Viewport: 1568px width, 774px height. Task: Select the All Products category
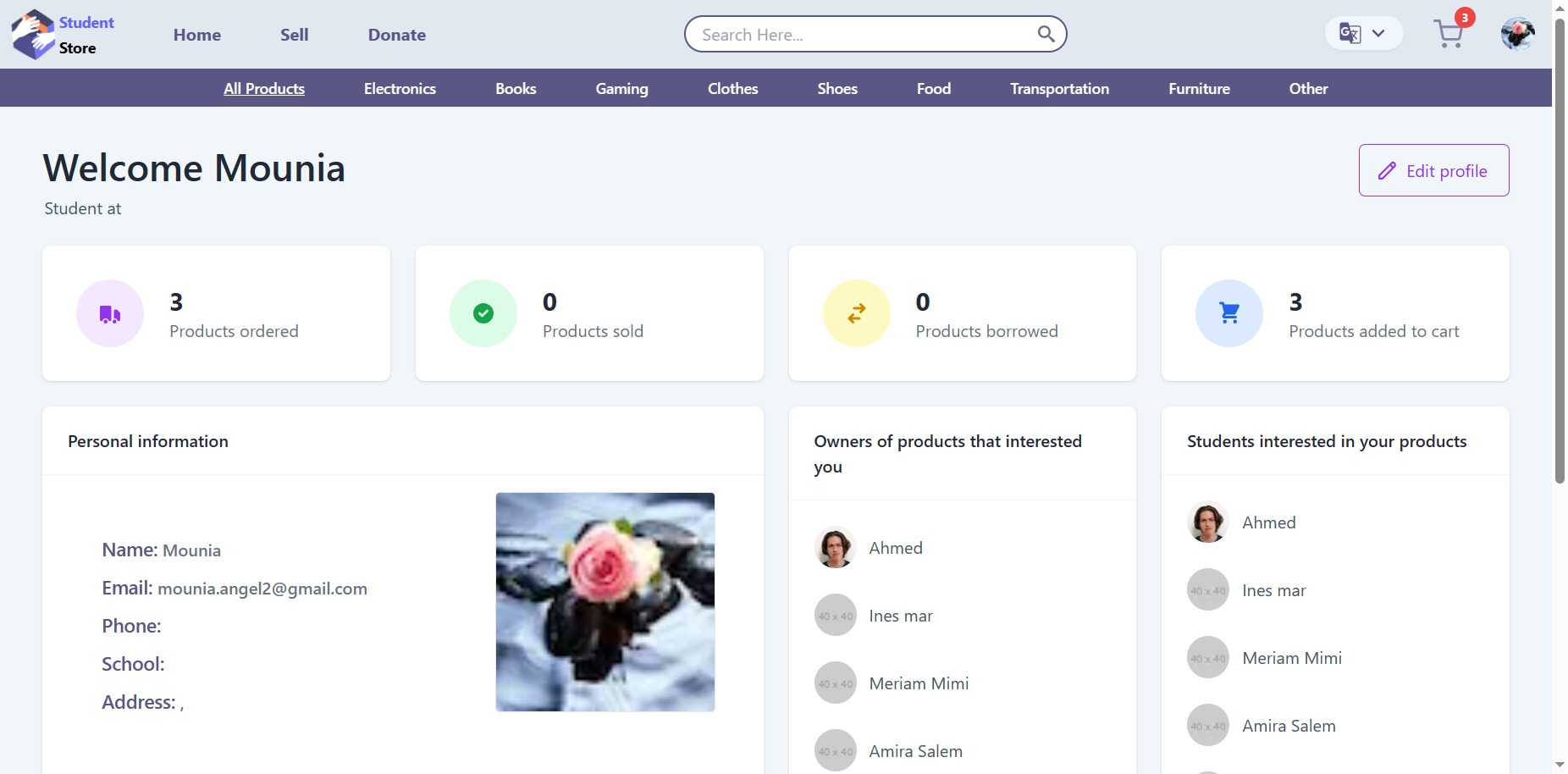coord(264,88)
